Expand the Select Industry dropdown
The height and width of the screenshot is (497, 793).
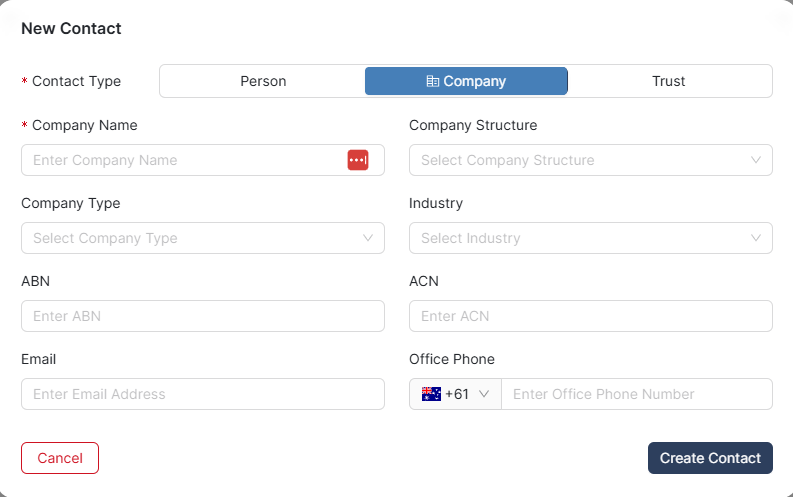(x=591, y=238)
